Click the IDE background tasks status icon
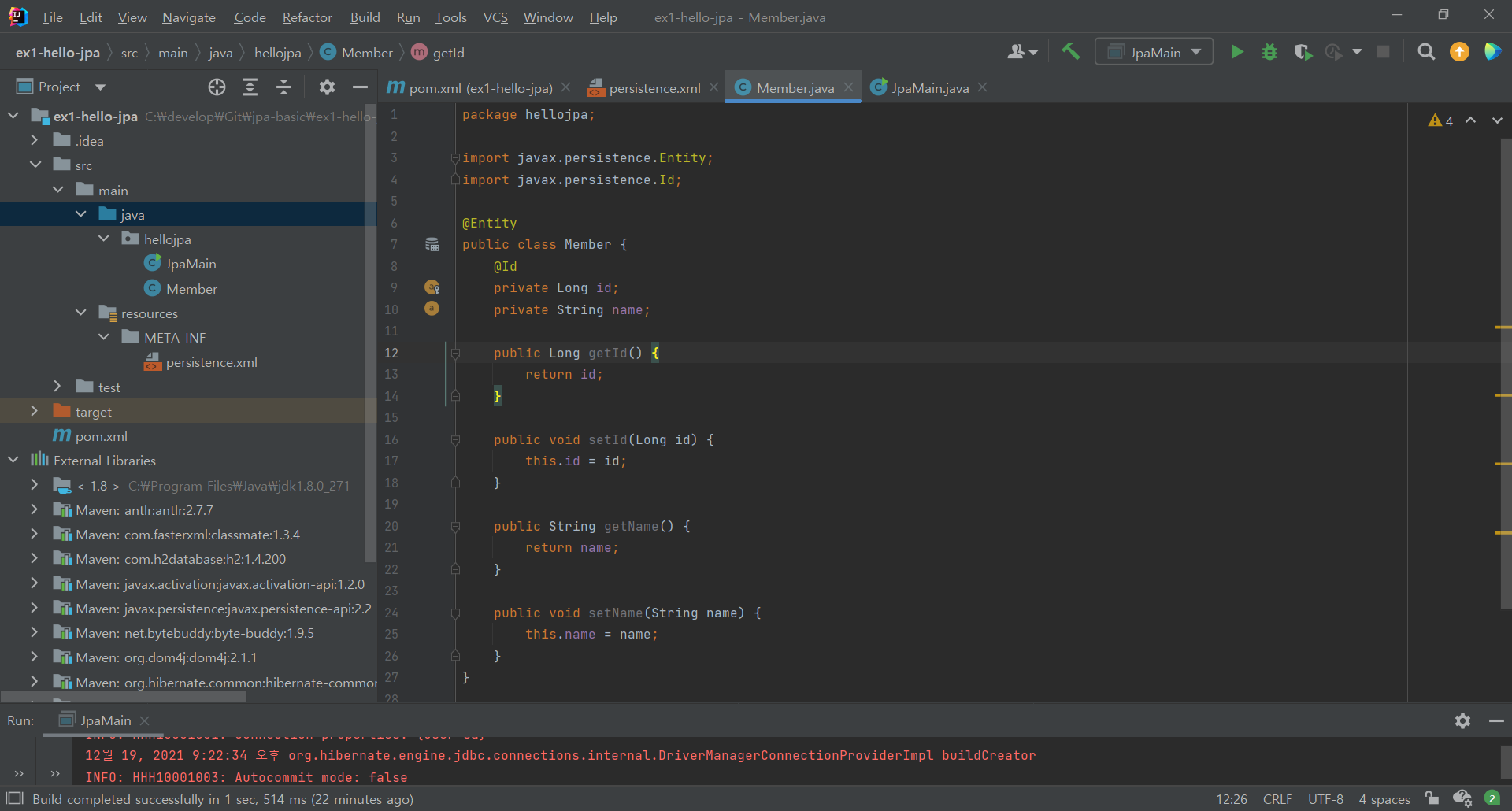This screenshot has width=1512, height=811. click(1462, 798)
